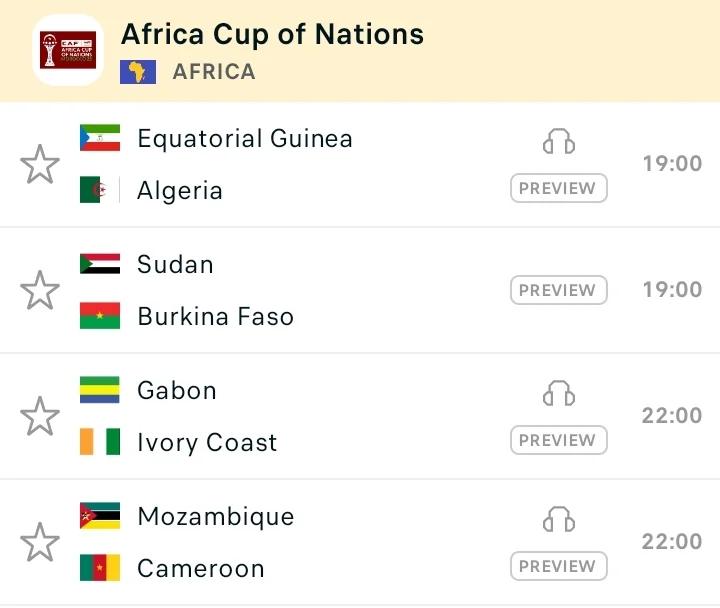Open PREVIEW for Equatorial Guinea vs Algeria
The image size is (720, 608).
559,188
